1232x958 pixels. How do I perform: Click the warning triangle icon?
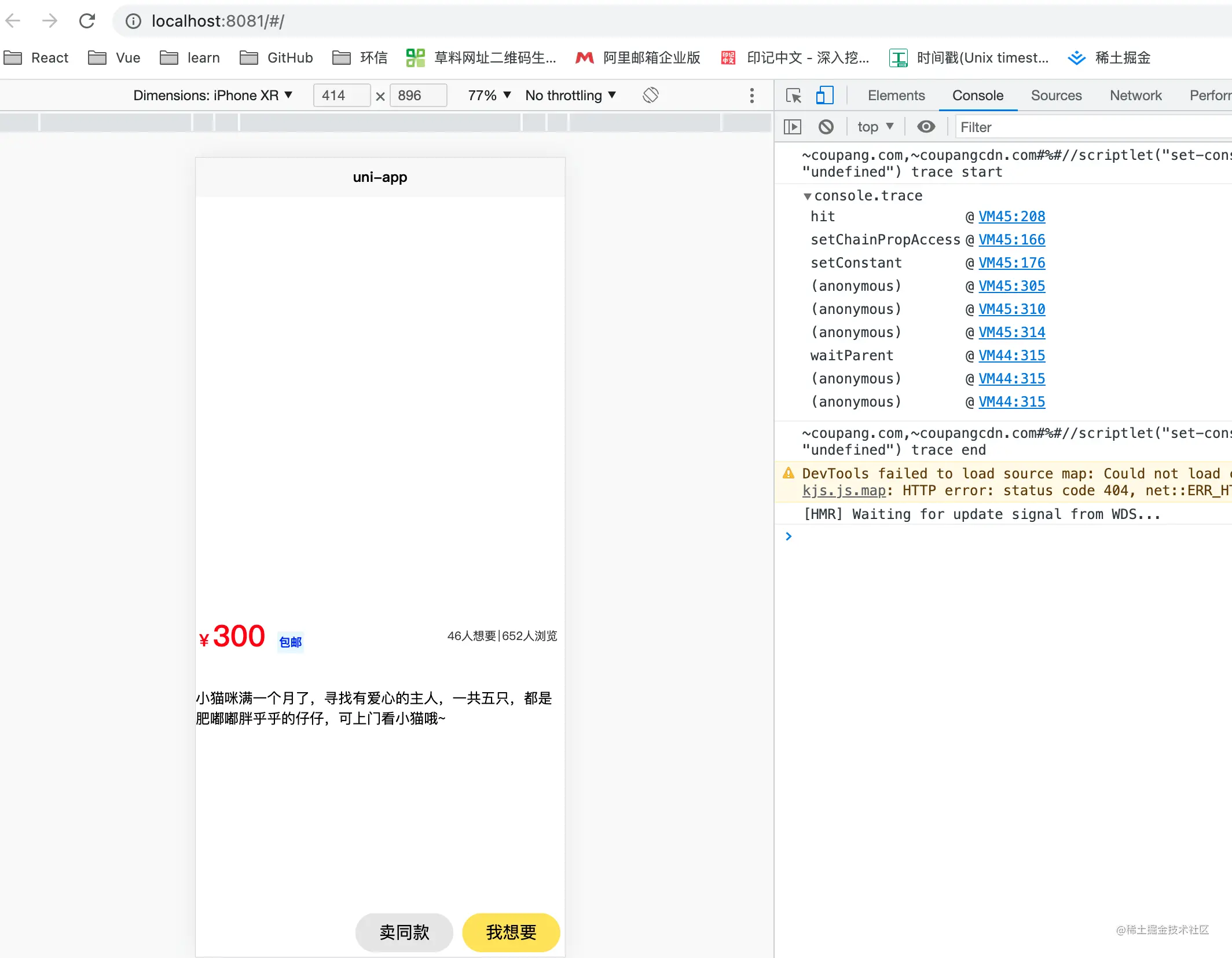click(789, 473)
